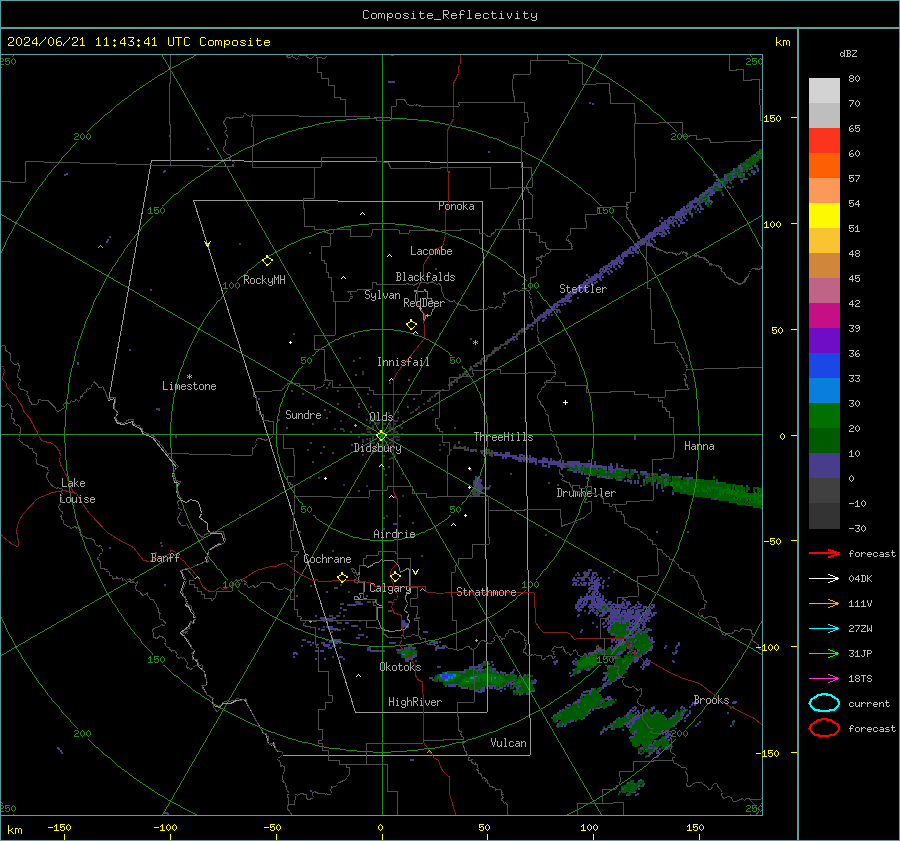900x841 pixels.
Task: Click the ThreeHills city label
Action: (503, 437)
